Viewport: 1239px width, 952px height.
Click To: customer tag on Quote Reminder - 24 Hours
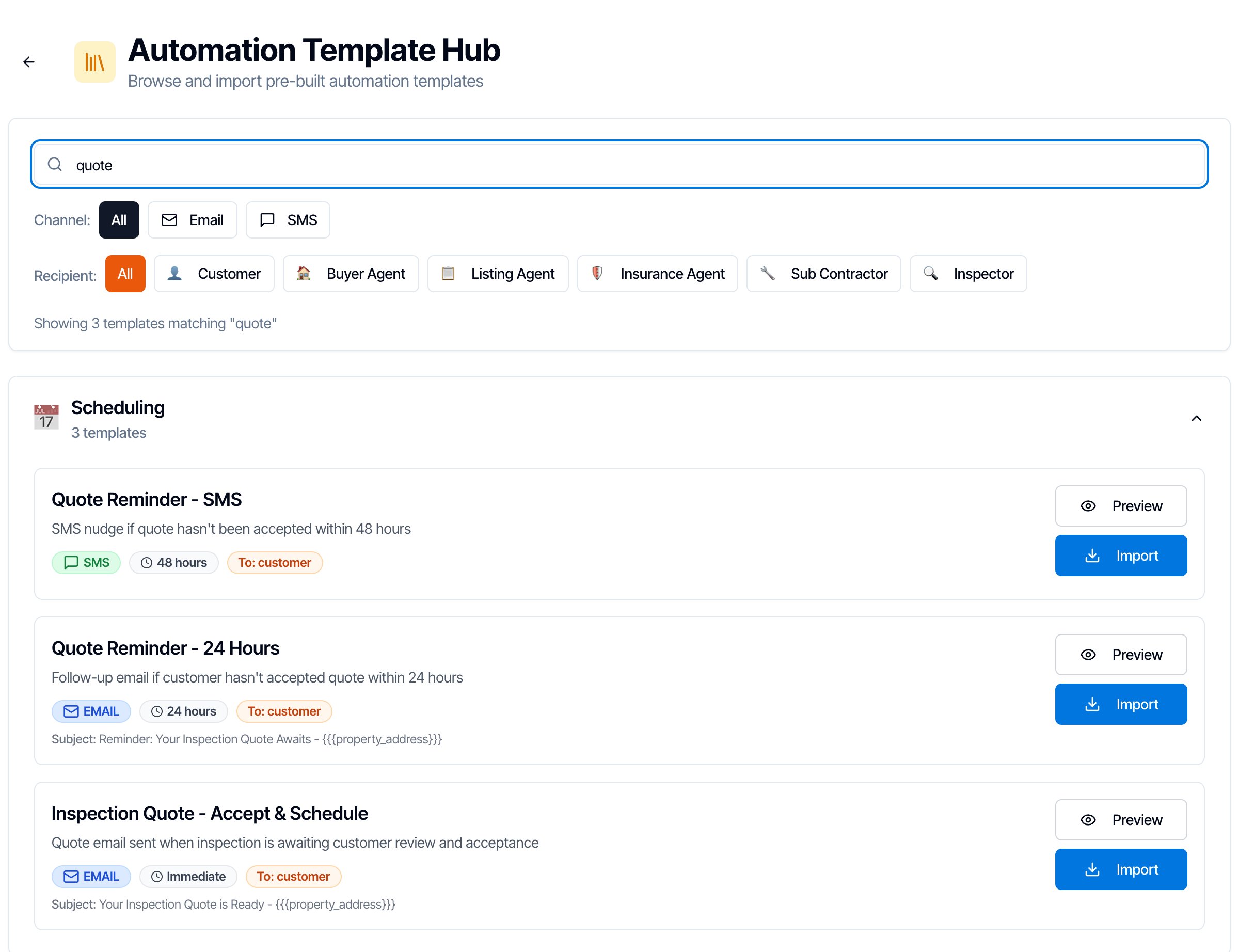(x=284, y=711)
